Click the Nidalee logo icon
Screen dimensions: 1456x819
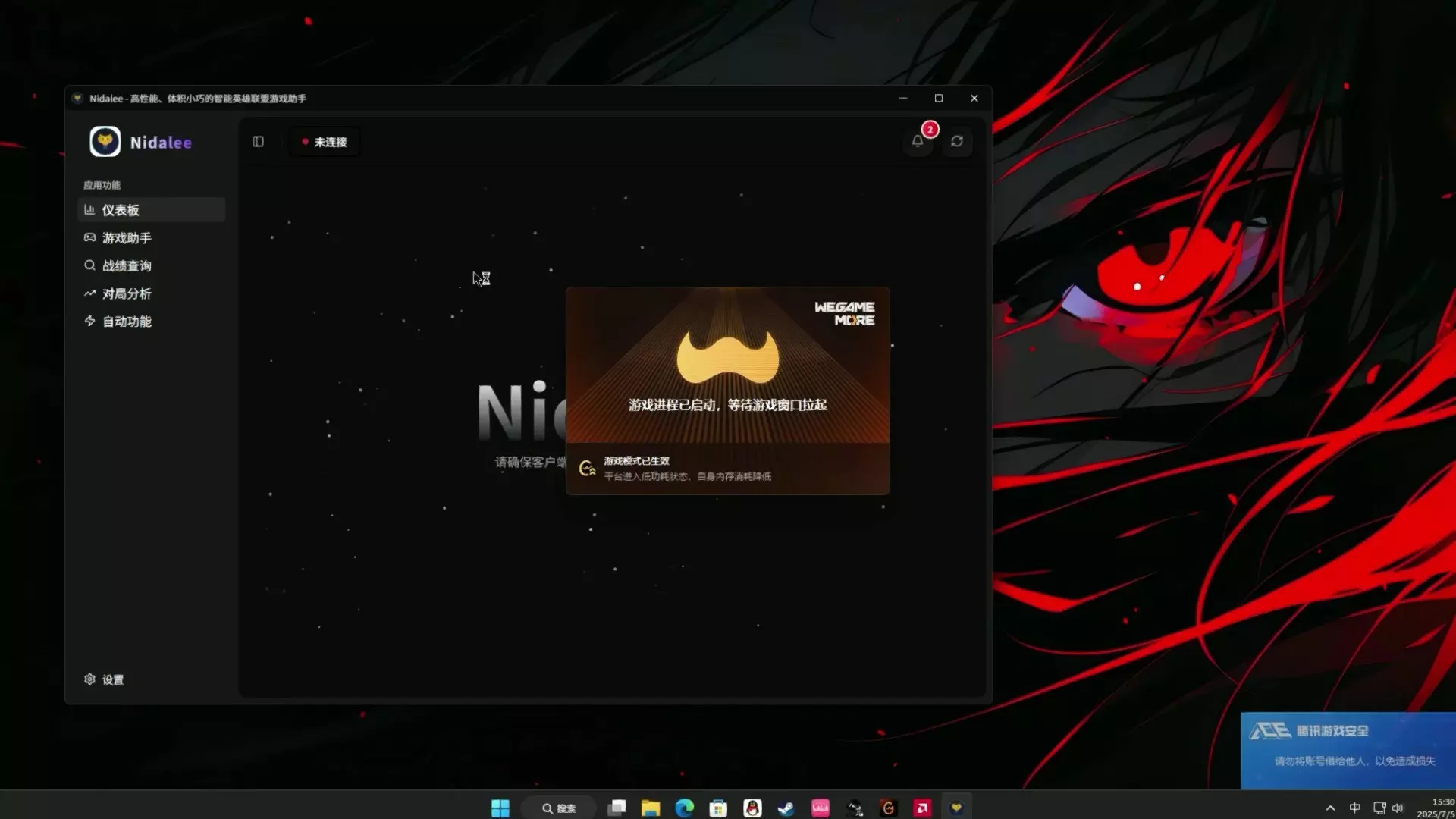105,142
